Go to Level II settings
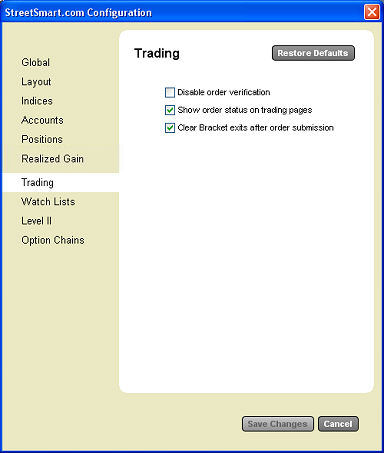 pos(36,221)
